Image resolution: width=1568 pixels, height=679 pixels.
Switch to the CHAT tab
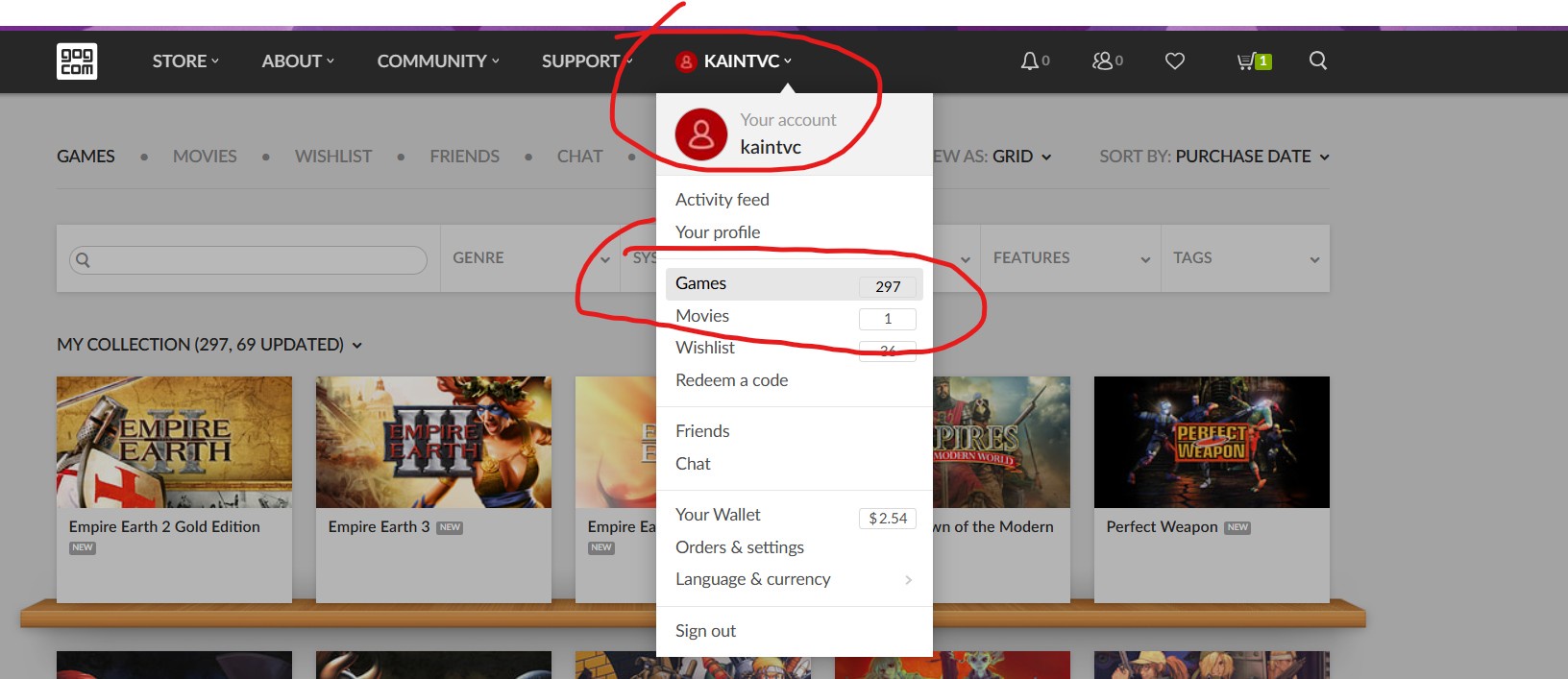[579, 157]
